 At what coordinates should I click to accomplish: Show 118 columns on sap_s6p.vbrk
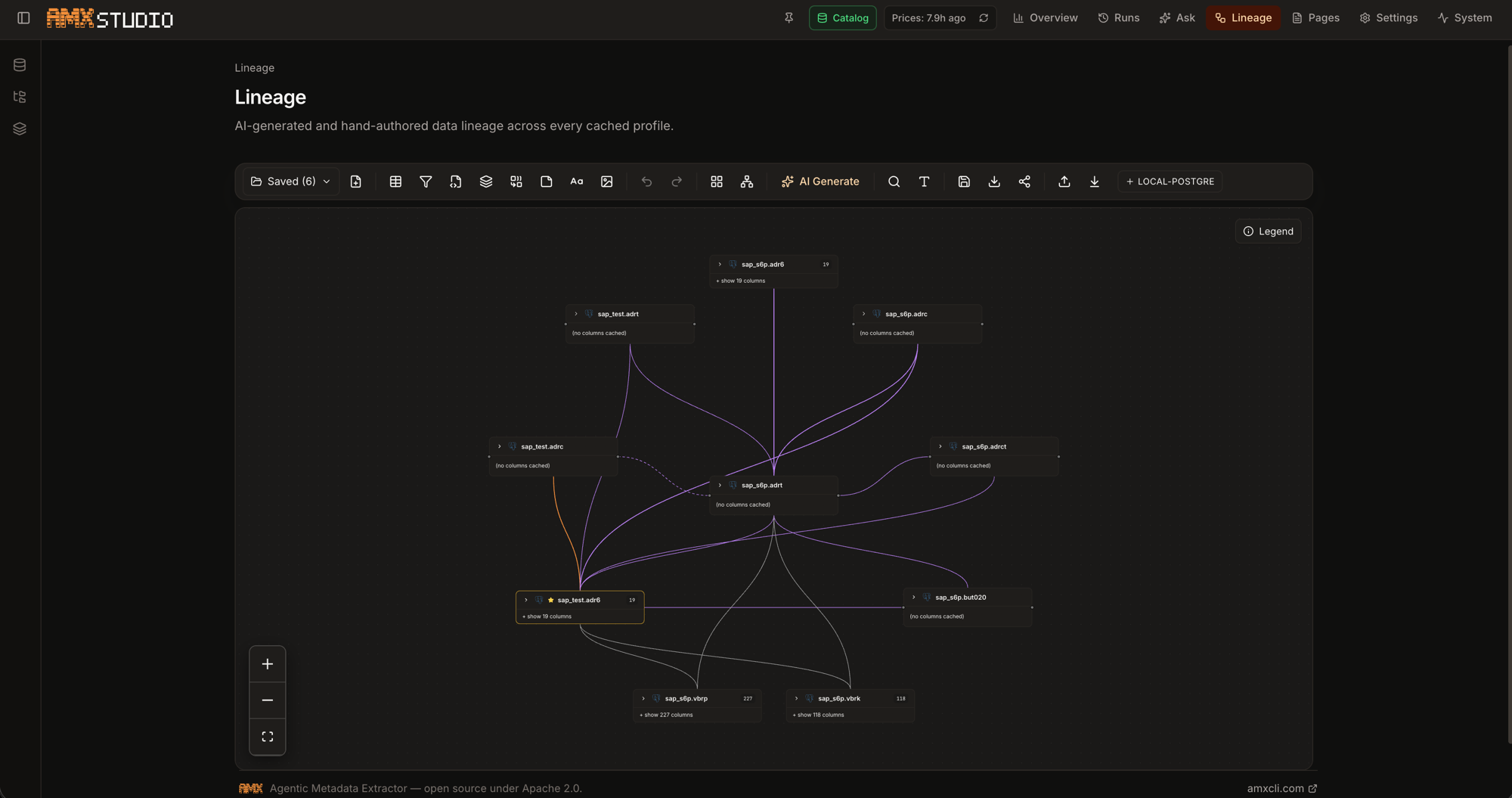pos(819,715)
